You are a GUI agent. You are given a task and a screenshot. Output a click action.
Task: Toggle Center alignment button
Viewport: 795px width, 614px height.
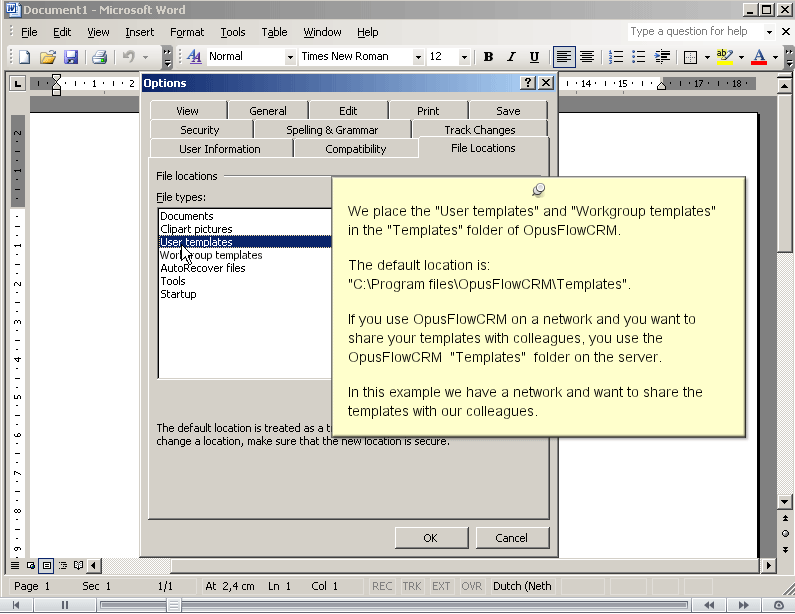click(587, 57)
